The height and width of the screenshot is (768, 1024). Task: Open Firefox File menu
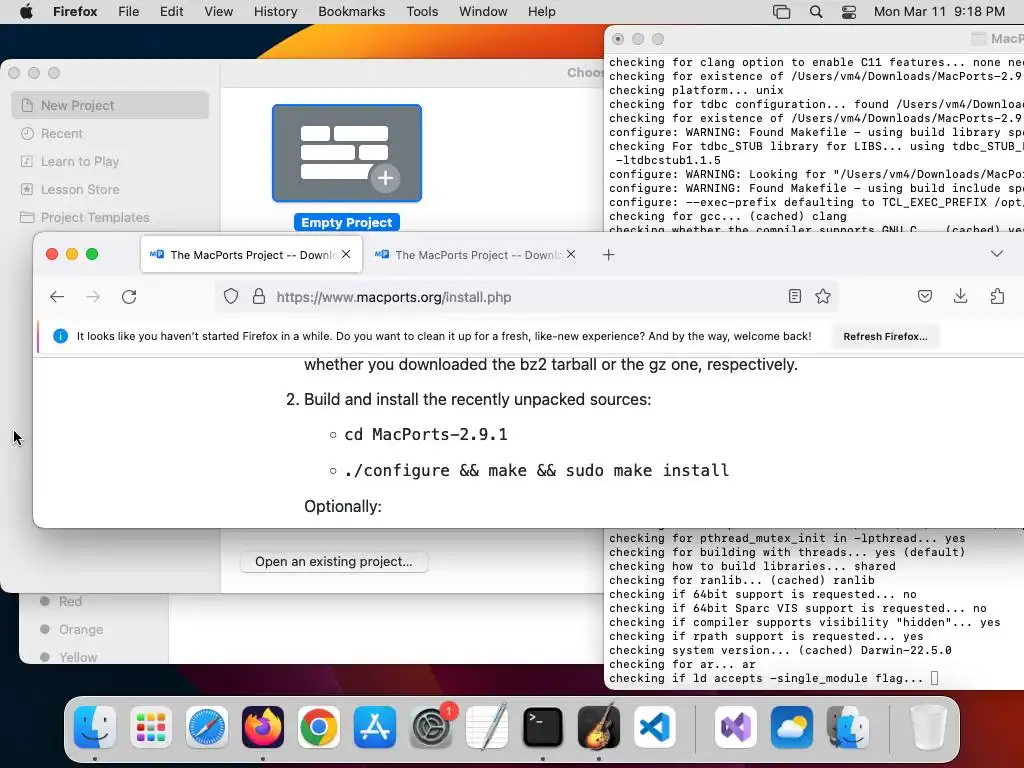(x=129, y=12)
